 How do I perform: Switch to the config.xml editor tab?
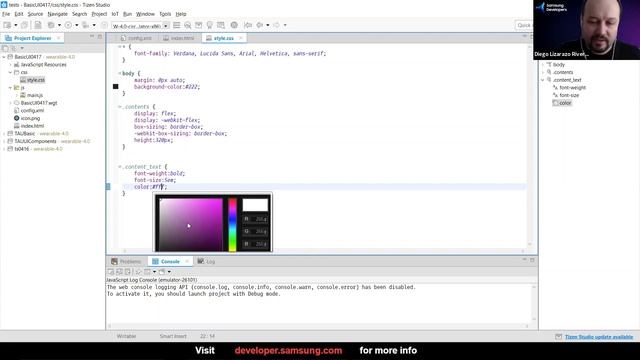(136, 38)
